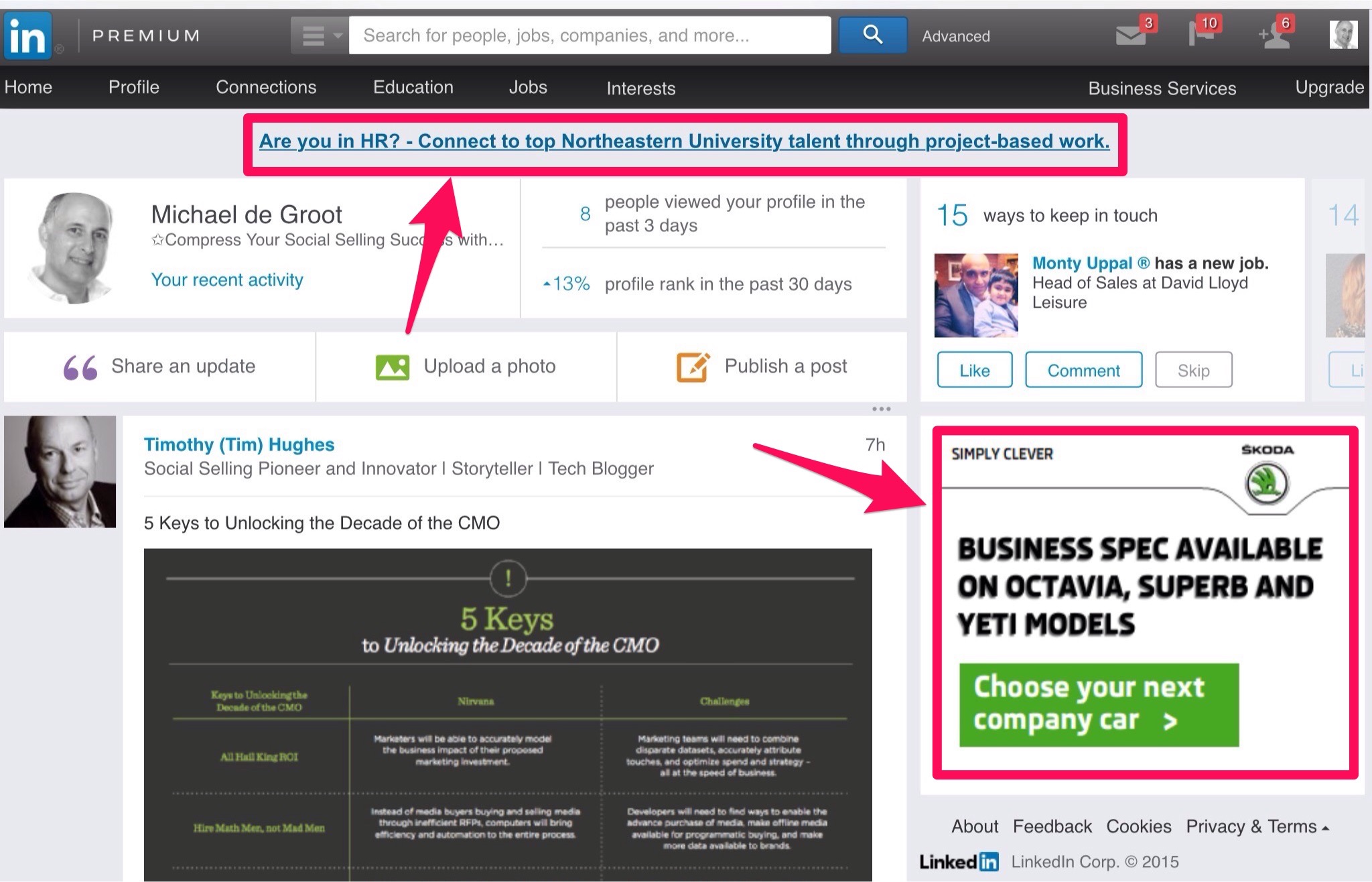Viewport: 1372px width, 882px height.
Task: Open the Education menu item
Action: click(x=413, y=87)
